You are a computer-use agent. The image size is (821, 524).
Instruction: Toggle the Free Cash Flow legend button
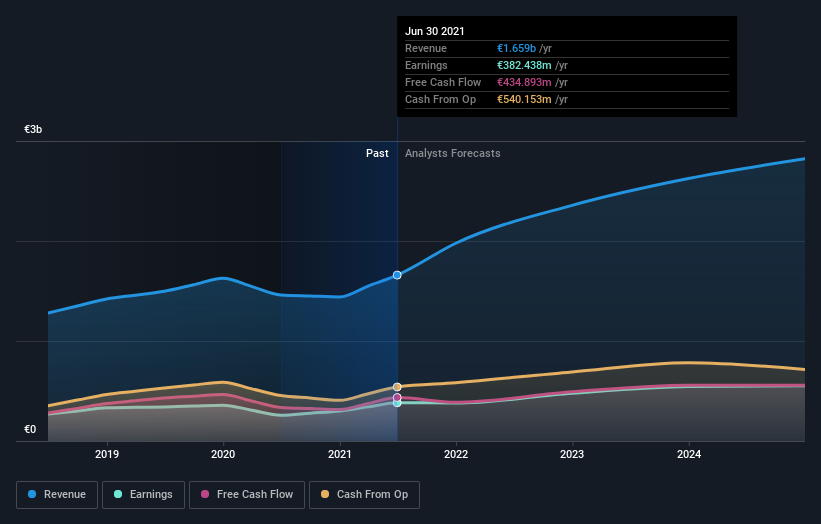247,495
